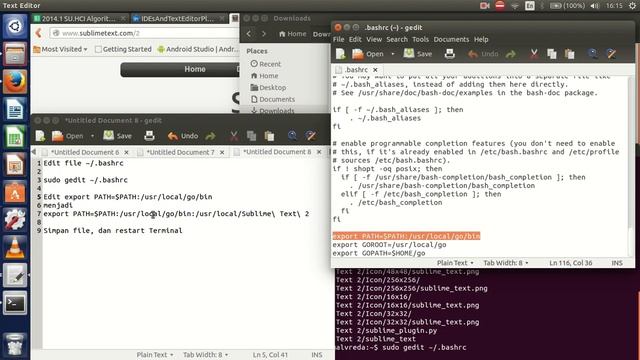Click Paste icon in Untitled Document gedit
The height and width of the screenshot is (360, 640).
(269, 136)
